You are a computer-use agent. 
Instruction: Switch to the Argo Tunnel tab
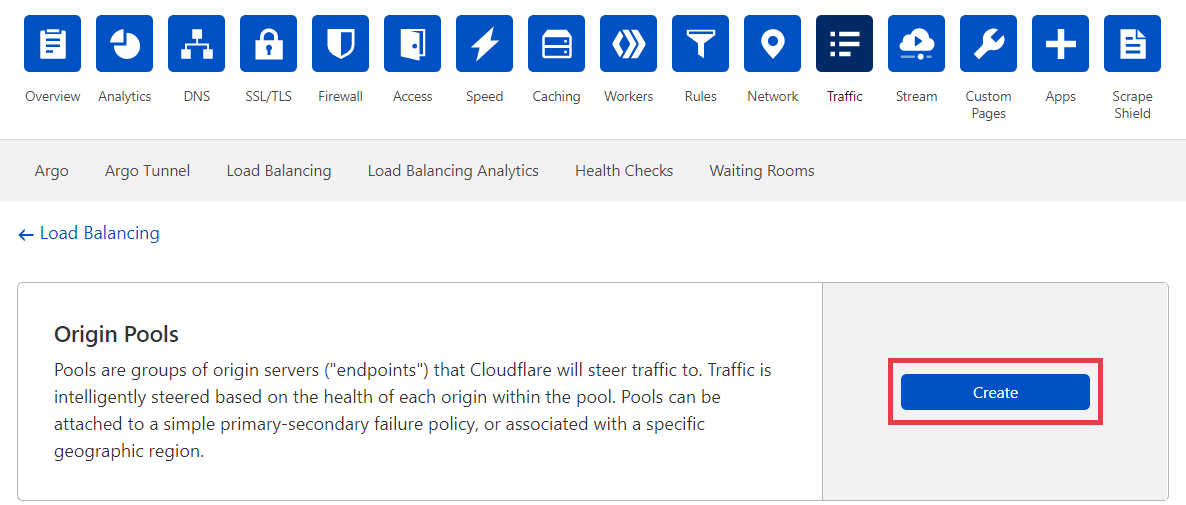[x=147, y=171]
